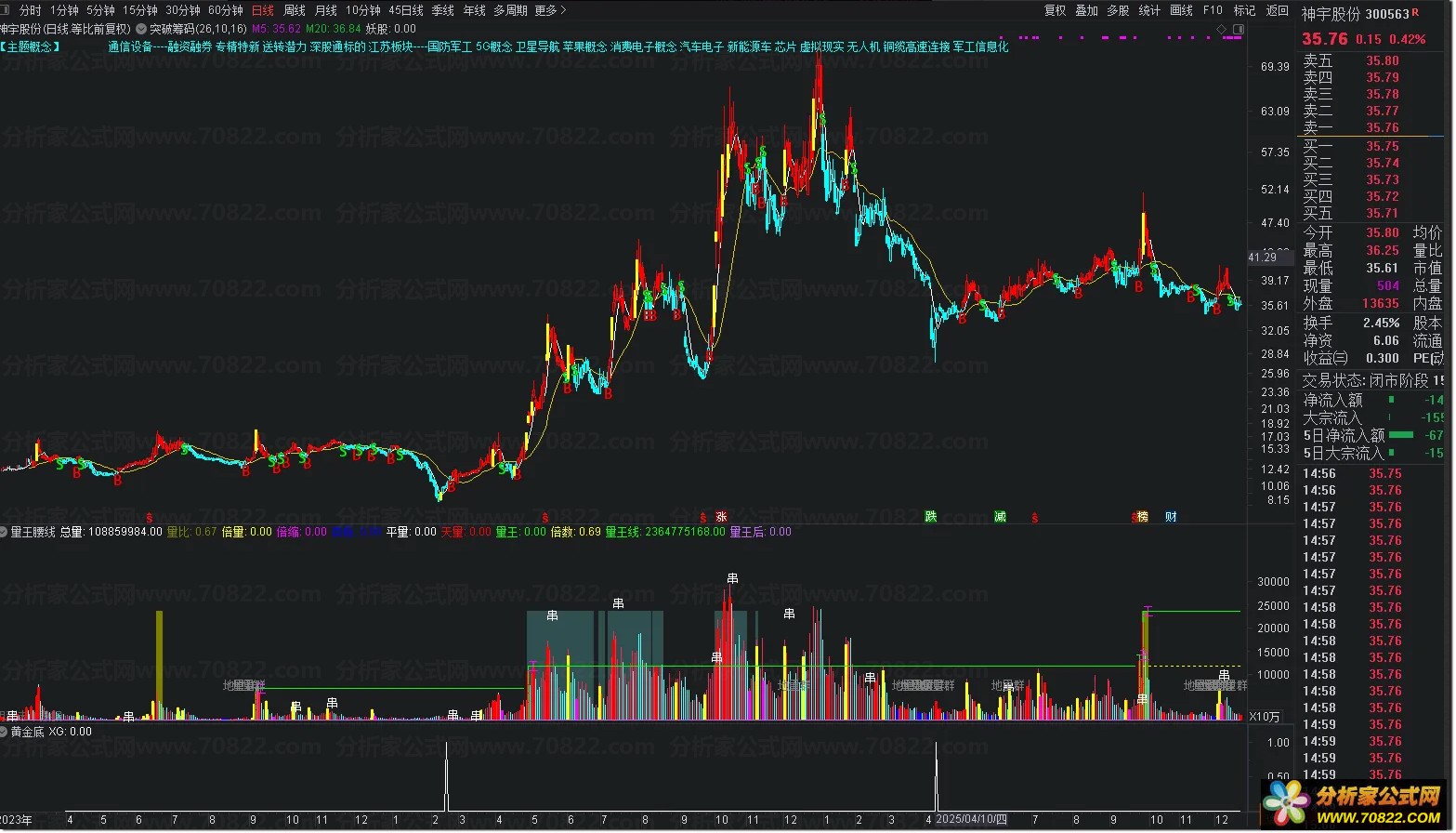Image resolution: width=1456 pixels, height=833 pixels.
Task: Click the 量比: 0.67 indicator value
Action: click(191, 532)
